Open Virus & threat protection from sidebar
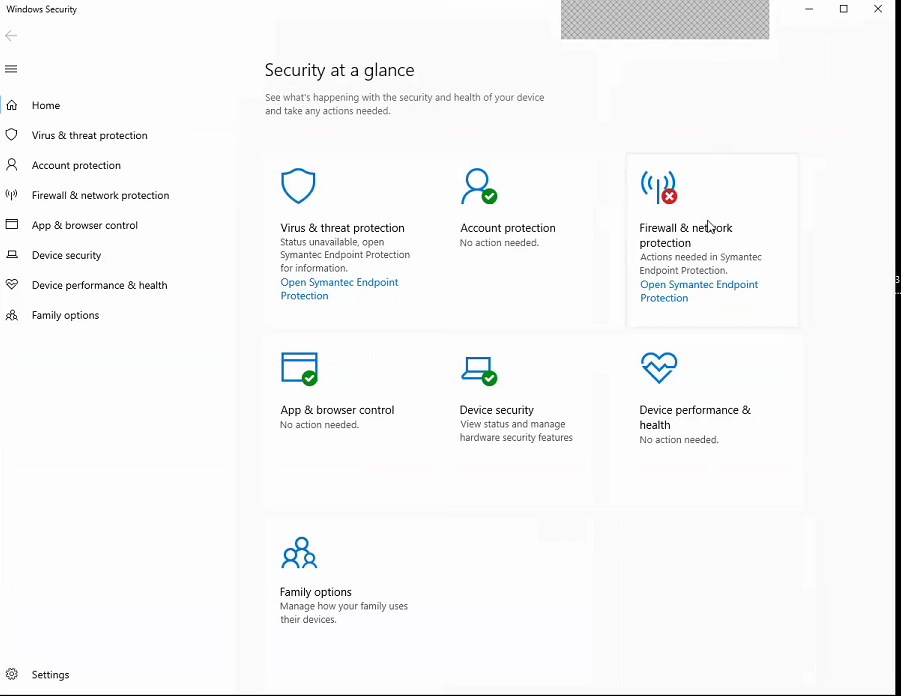Screen dimensions: 901x696 (x=90, y=135)
